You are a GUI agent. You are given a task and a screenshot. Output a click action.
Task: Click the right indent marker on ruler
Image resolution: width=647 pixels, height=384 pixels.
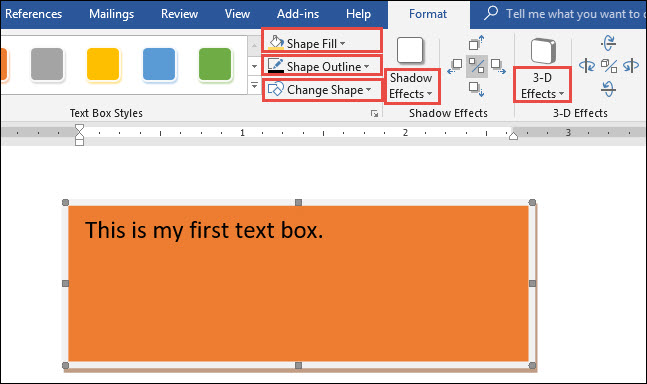click(513, 136)
